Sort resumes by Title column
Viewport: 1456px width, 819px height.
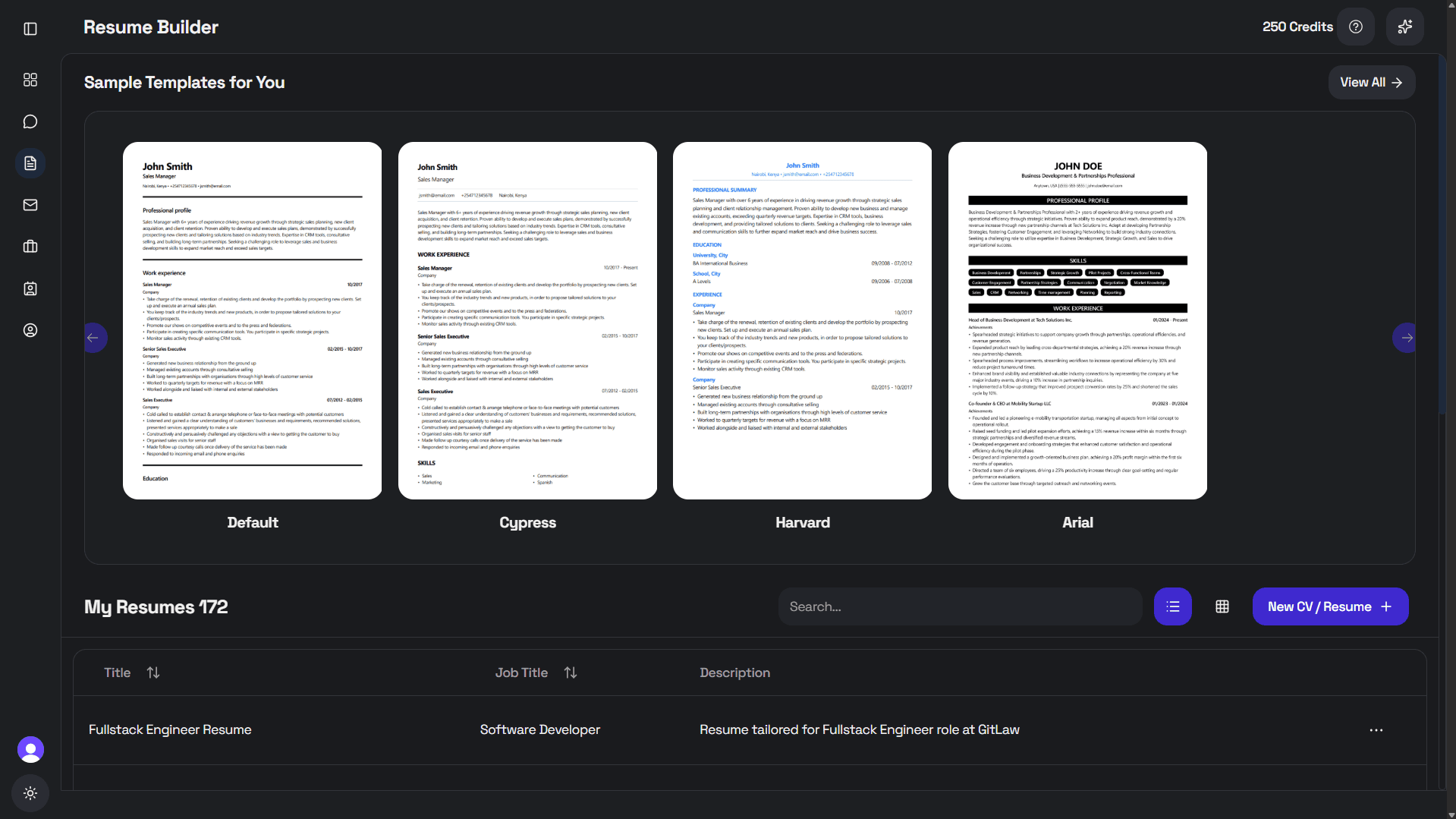click(x=153, y=673)
